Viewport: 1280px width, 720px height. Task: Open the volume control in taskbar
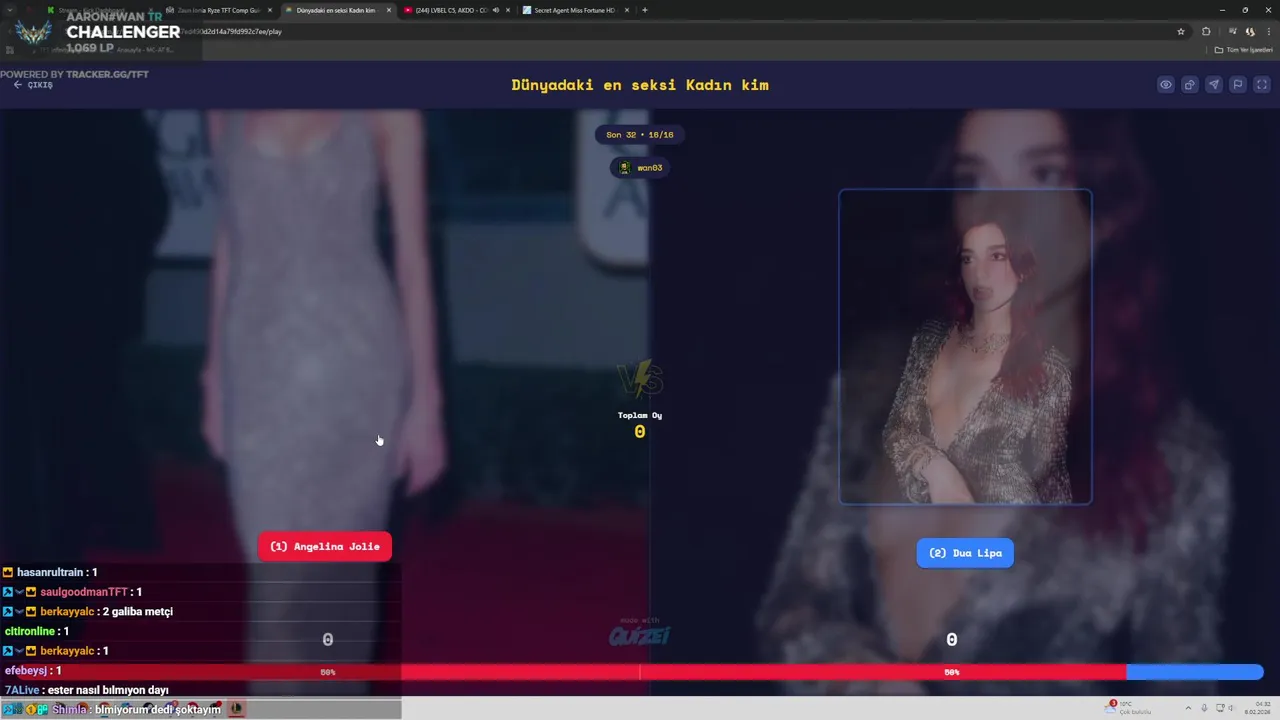tap(1231, 708)
